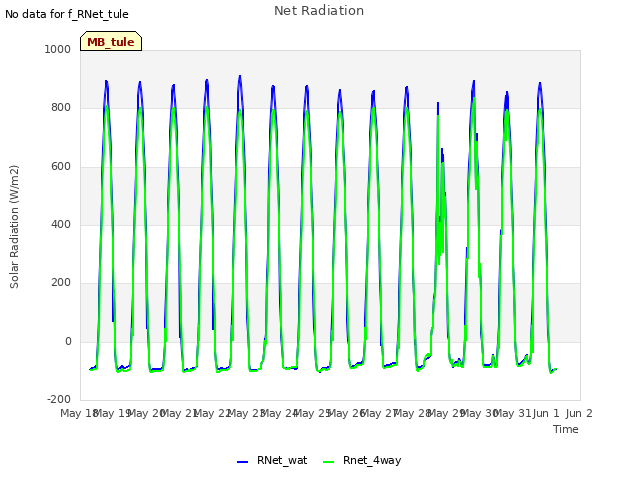The width and height of the screenshot is (640, 480).
Task: Click the 600 y-axis tick label
Action: tap(61, 167)
